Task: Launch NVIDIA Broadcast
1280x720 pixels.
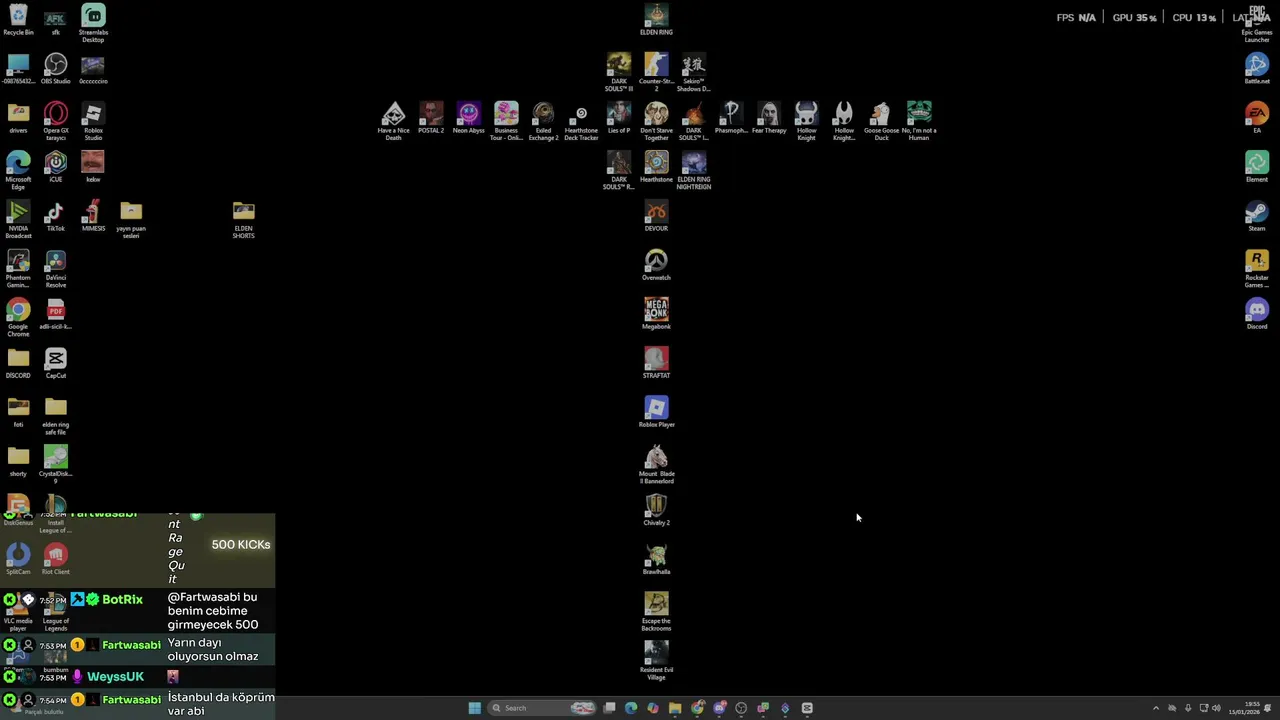Action: coord(18,219)
